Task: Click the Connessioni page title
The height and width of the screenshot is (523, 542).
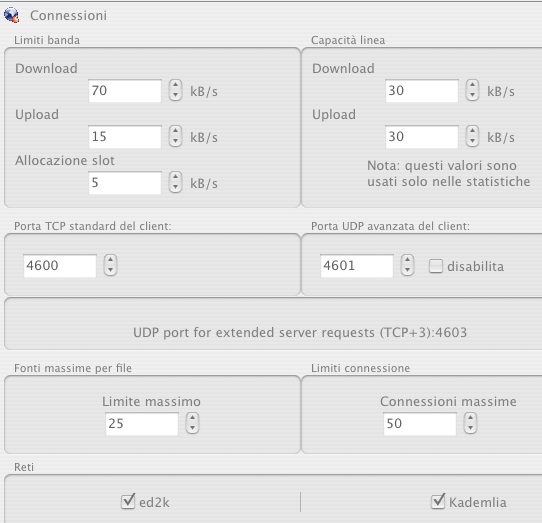Action: coord(68,16)
